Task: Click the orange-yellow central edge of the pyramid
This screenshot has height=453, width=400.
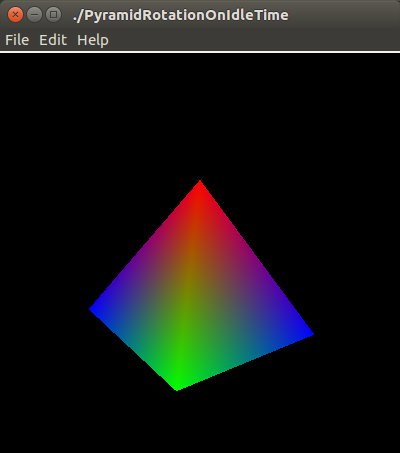Action: point(189,283)
